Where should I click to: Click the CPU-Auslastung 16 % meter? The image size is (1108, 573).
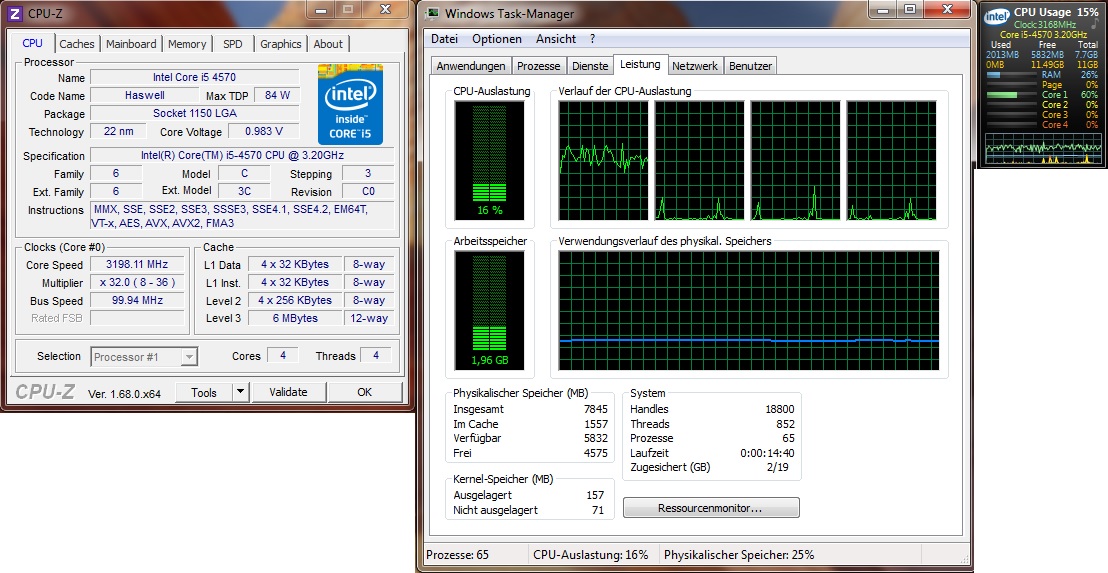pyautogui.click(x=489, y=160)
